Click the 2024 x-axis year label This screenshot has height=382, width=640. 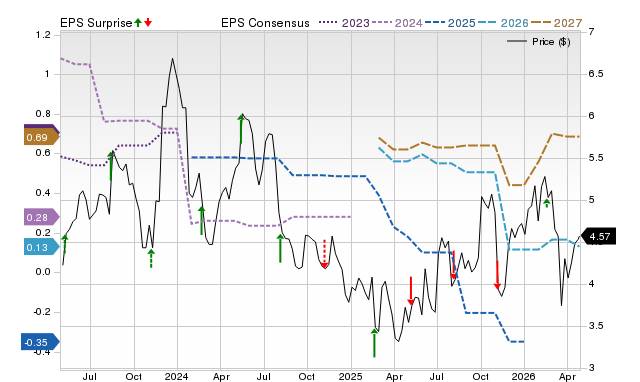pyautogui.click(x=177, y=376)
